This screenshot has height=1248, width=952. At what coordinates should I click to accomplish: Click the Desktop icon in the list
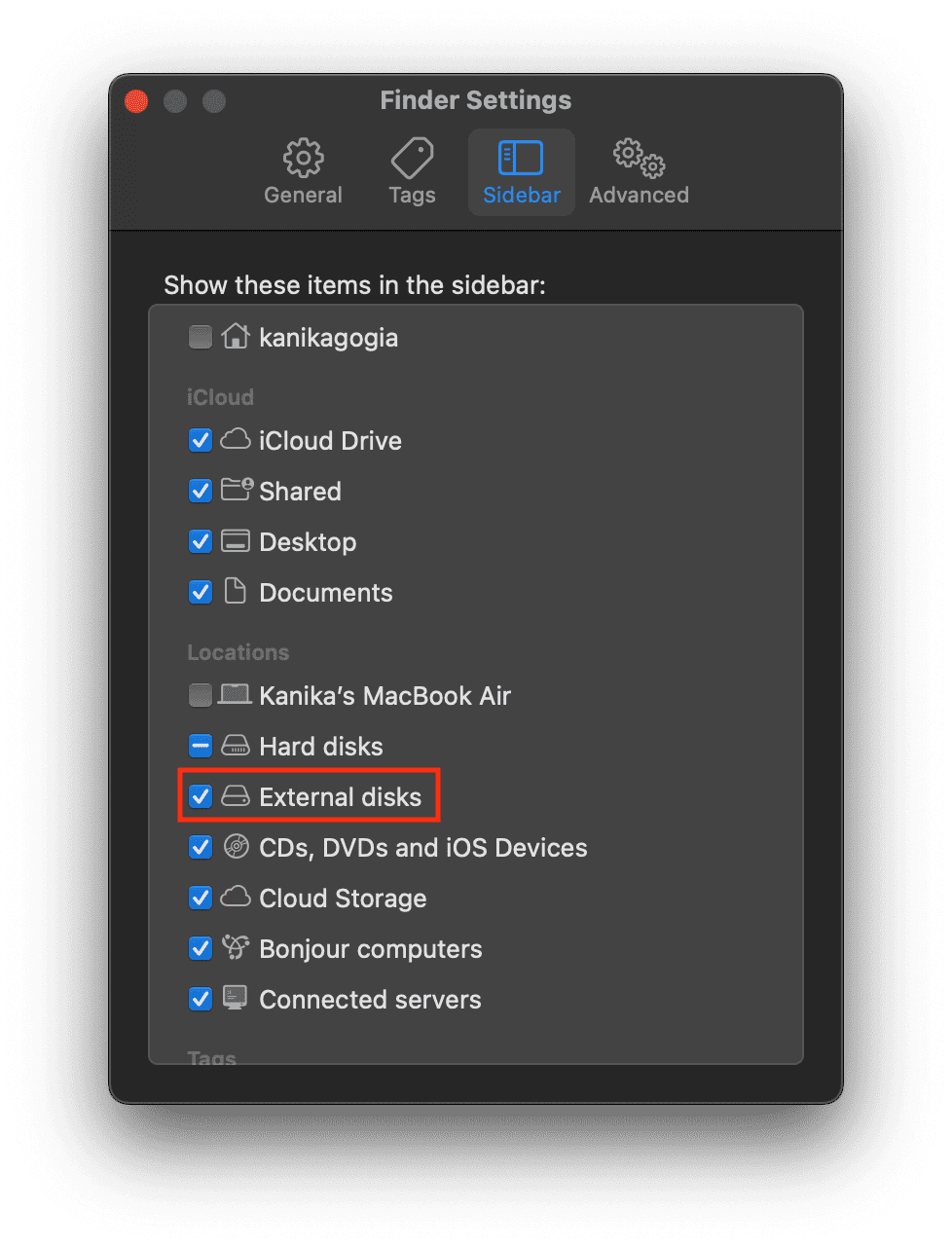point(236,541)
